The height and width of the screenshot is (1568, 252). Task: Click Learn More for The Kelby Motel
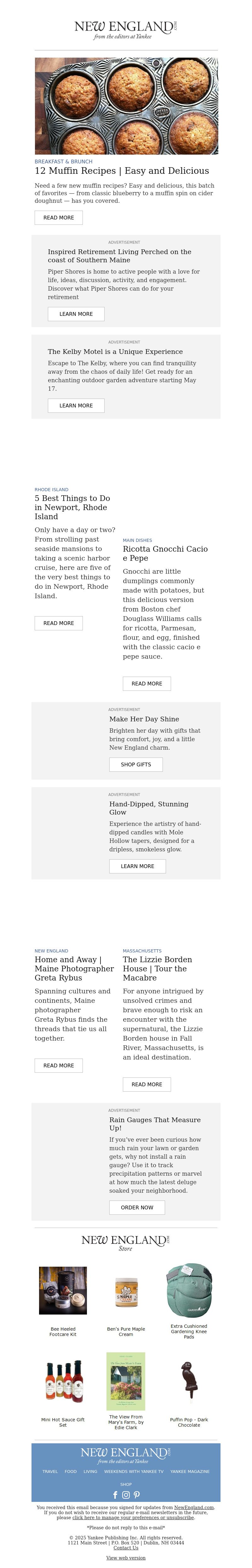pyautogui.click(x=76, y=406)
